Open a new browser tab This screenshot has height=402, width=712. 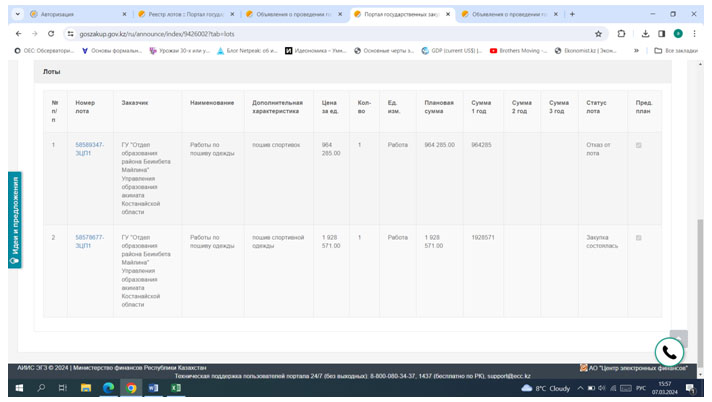pyautogui.click(x=572, y=14)
